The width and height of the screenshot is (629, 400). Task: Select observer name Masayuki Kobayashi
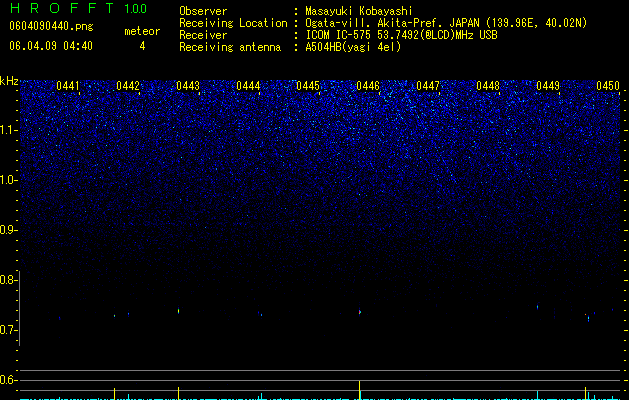coord(359,11)
